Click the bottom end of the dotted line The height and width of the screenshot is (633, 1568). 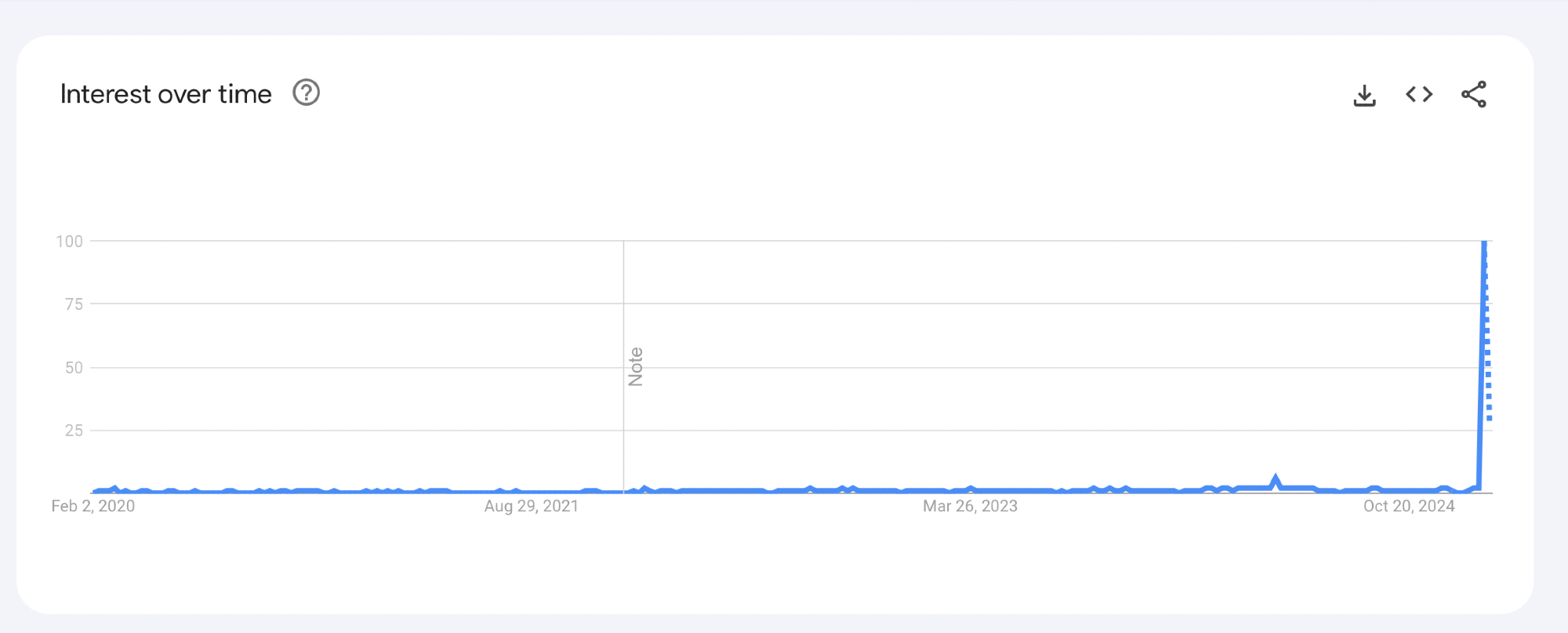1489,418
